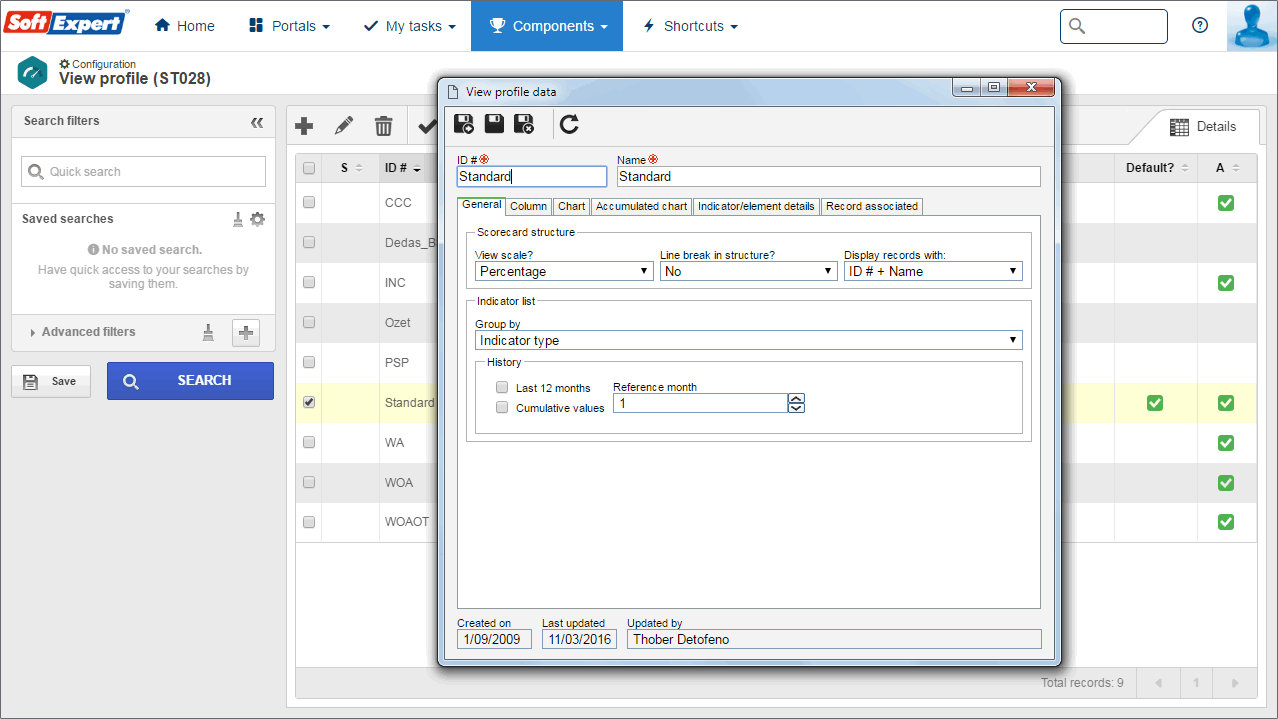Click the blue SEARCH button
Image resolution: width=1278 pixels, height=719 pixels.
tap(190, 381)
